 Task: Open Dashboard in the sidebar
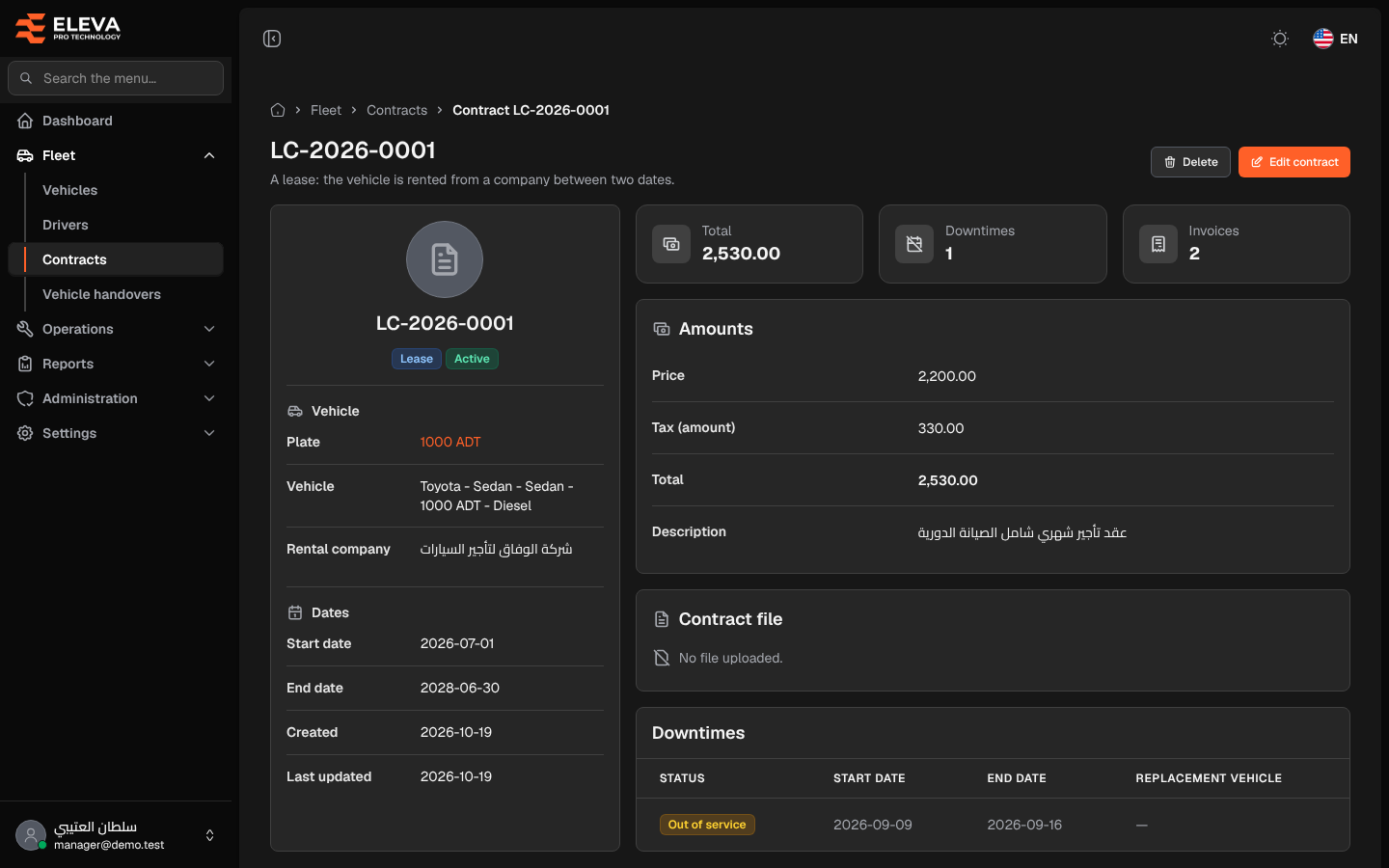point(116,121)
